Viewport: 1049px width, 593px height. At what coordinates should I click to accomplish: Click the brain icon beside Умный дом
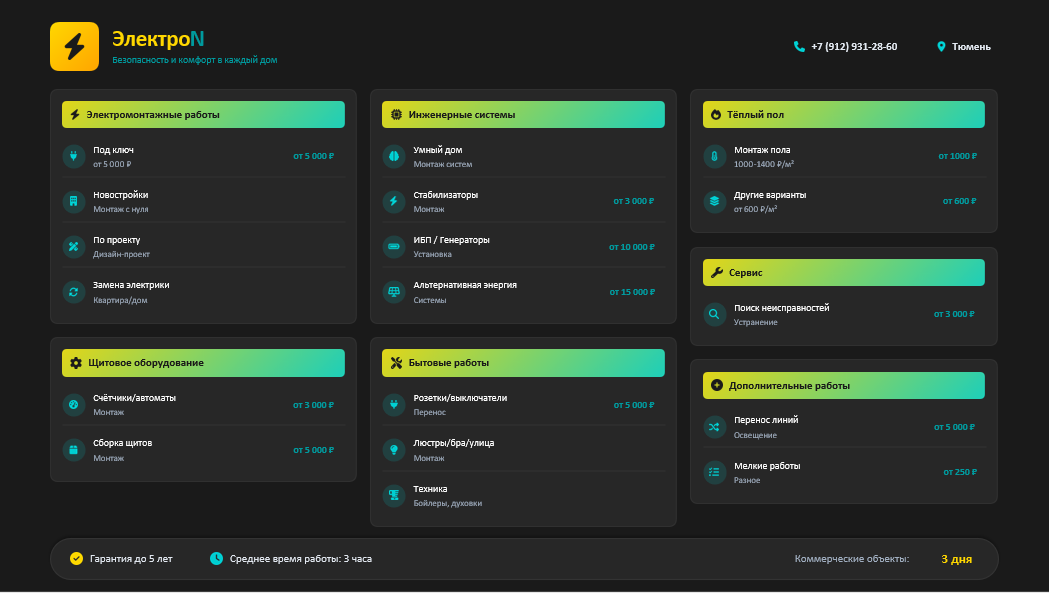tap(394, 156)
